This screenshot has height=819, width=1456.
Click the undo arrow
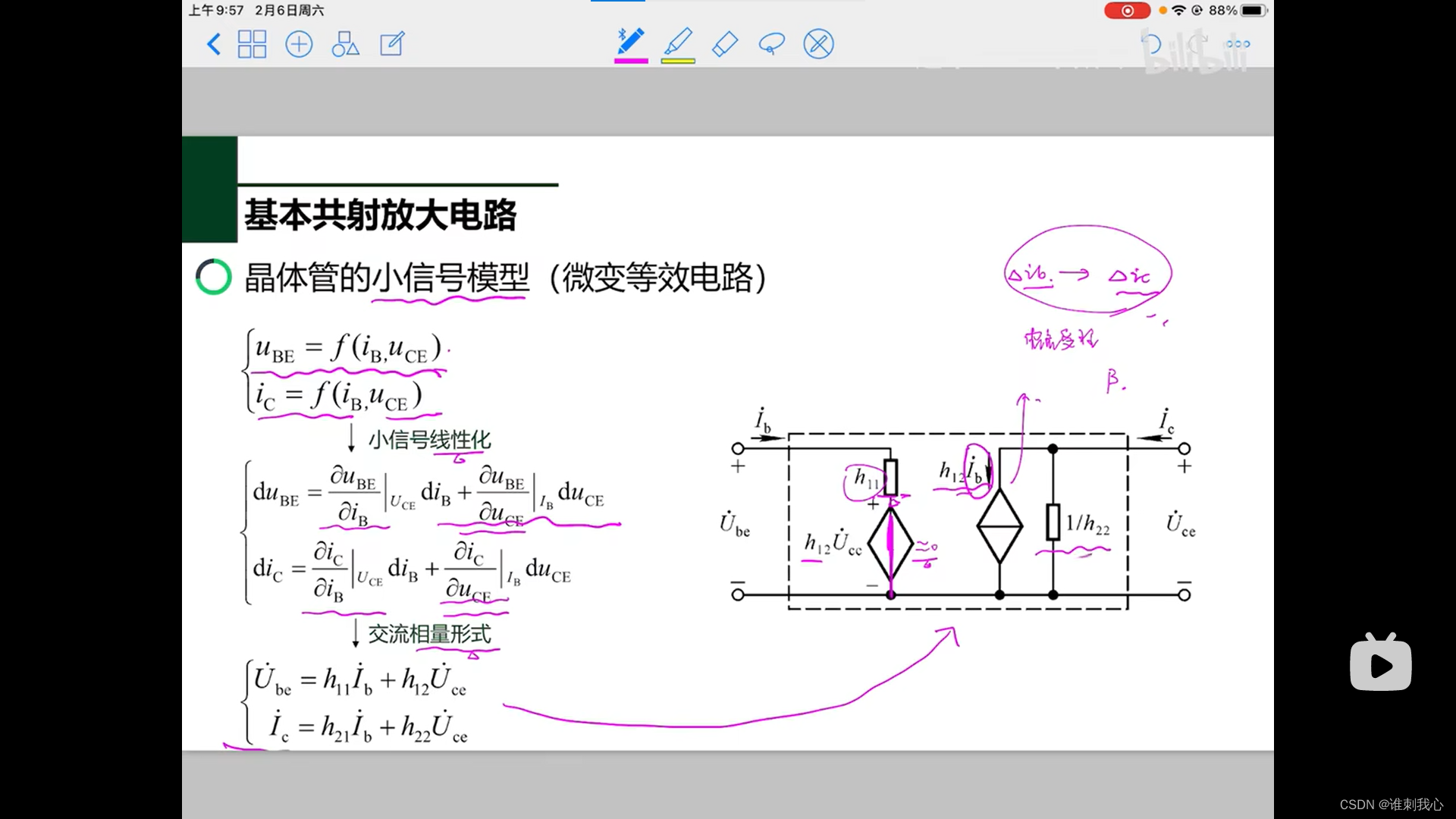1151,44
